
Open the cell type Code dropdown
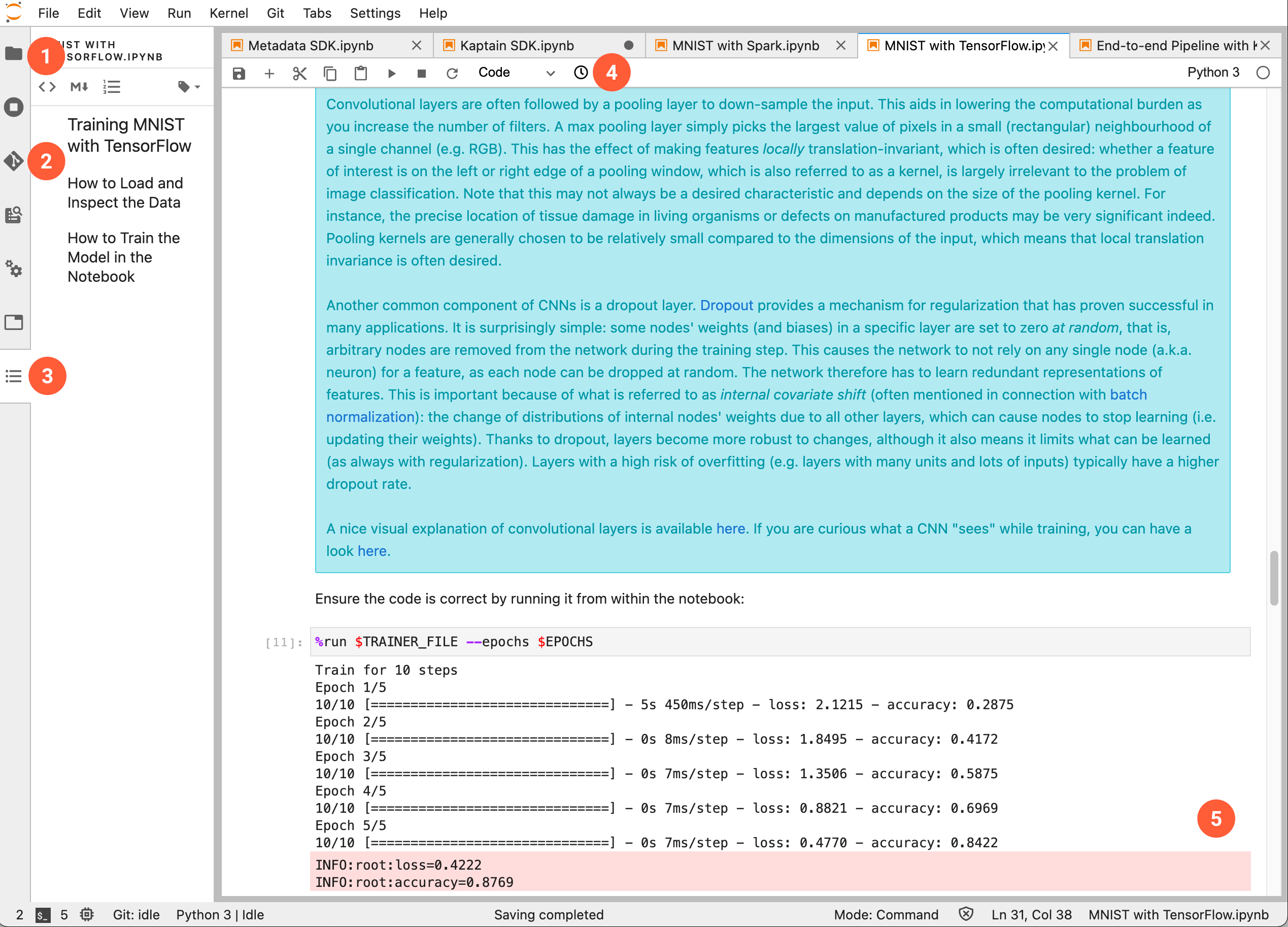(x=516, y=73)
